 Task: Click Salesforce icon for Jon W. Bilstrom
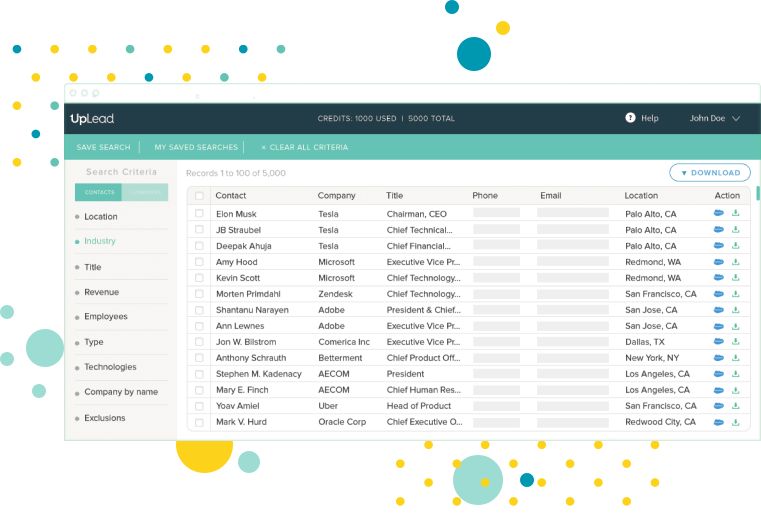coord(719,342)
